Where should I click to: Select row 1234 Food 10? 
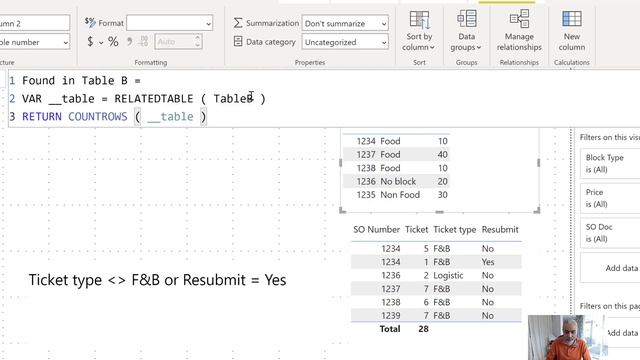coord(396,141)
